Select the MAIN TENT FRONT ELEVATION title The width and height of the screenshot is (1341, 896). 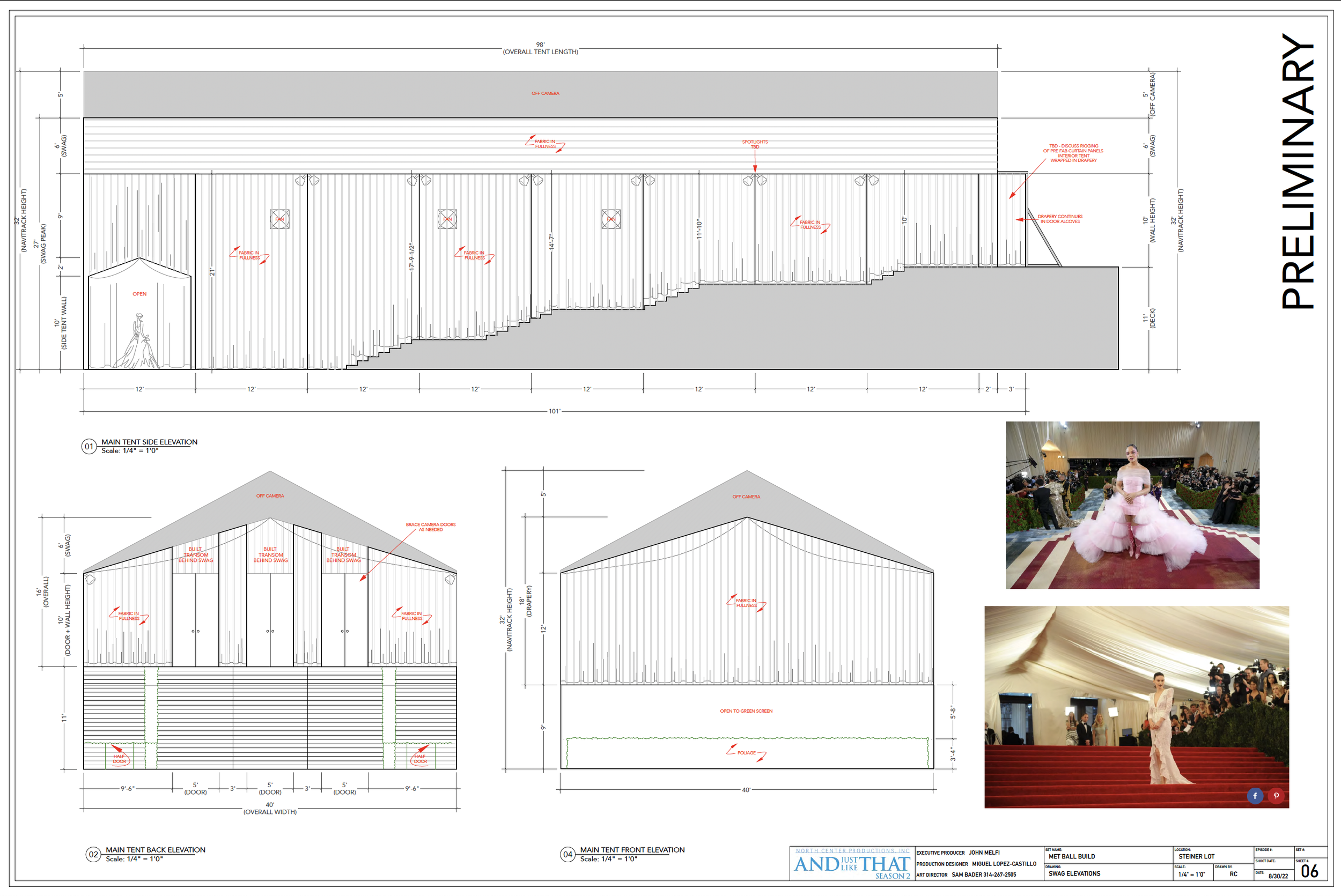(x=632, y=850)
